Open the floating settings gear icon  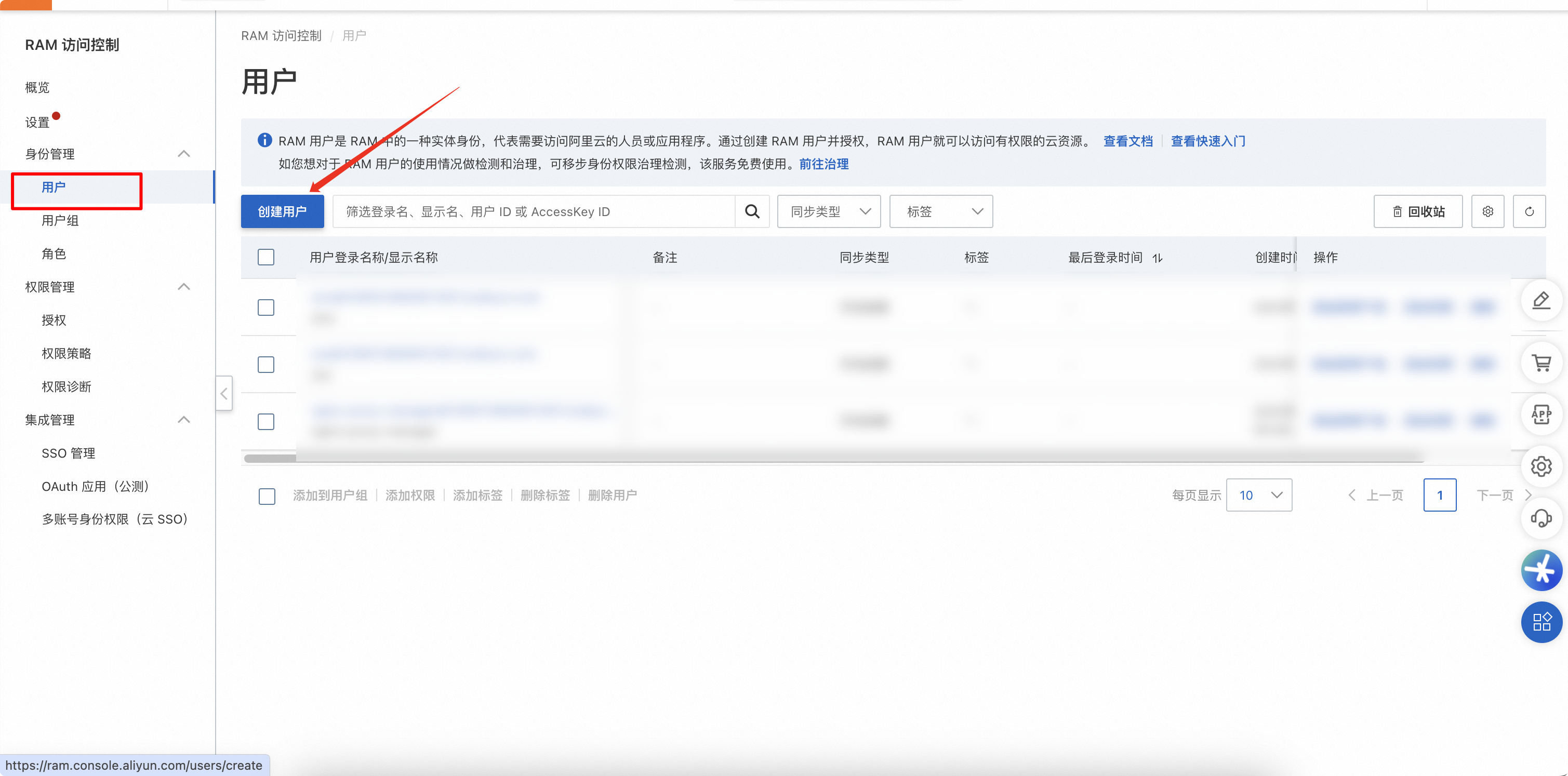coord(1541,467)
